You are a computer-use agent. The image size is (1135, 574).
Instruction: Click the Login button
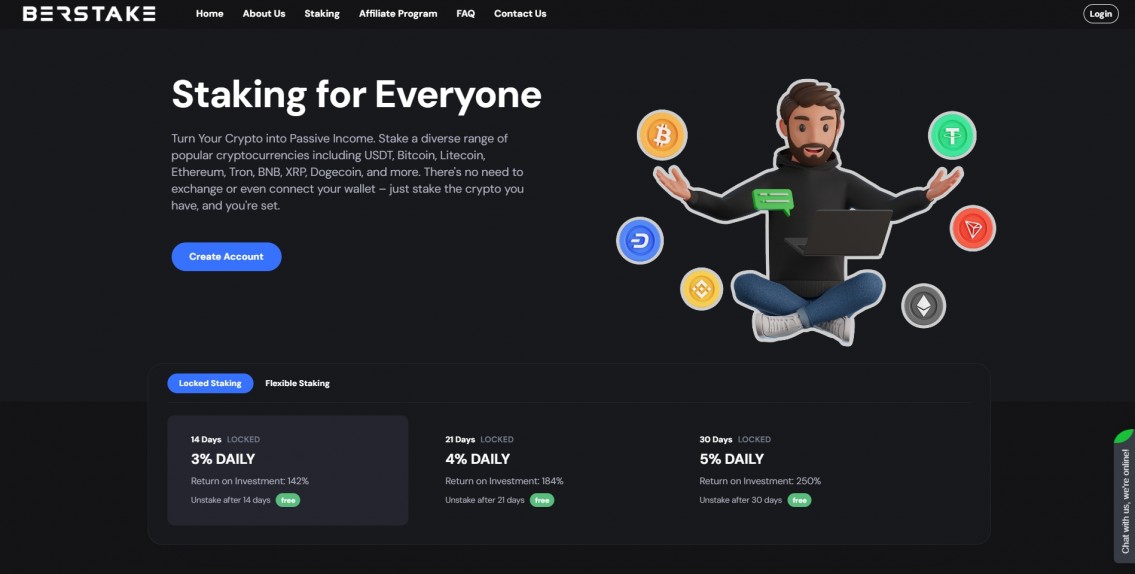(1100, 14)
